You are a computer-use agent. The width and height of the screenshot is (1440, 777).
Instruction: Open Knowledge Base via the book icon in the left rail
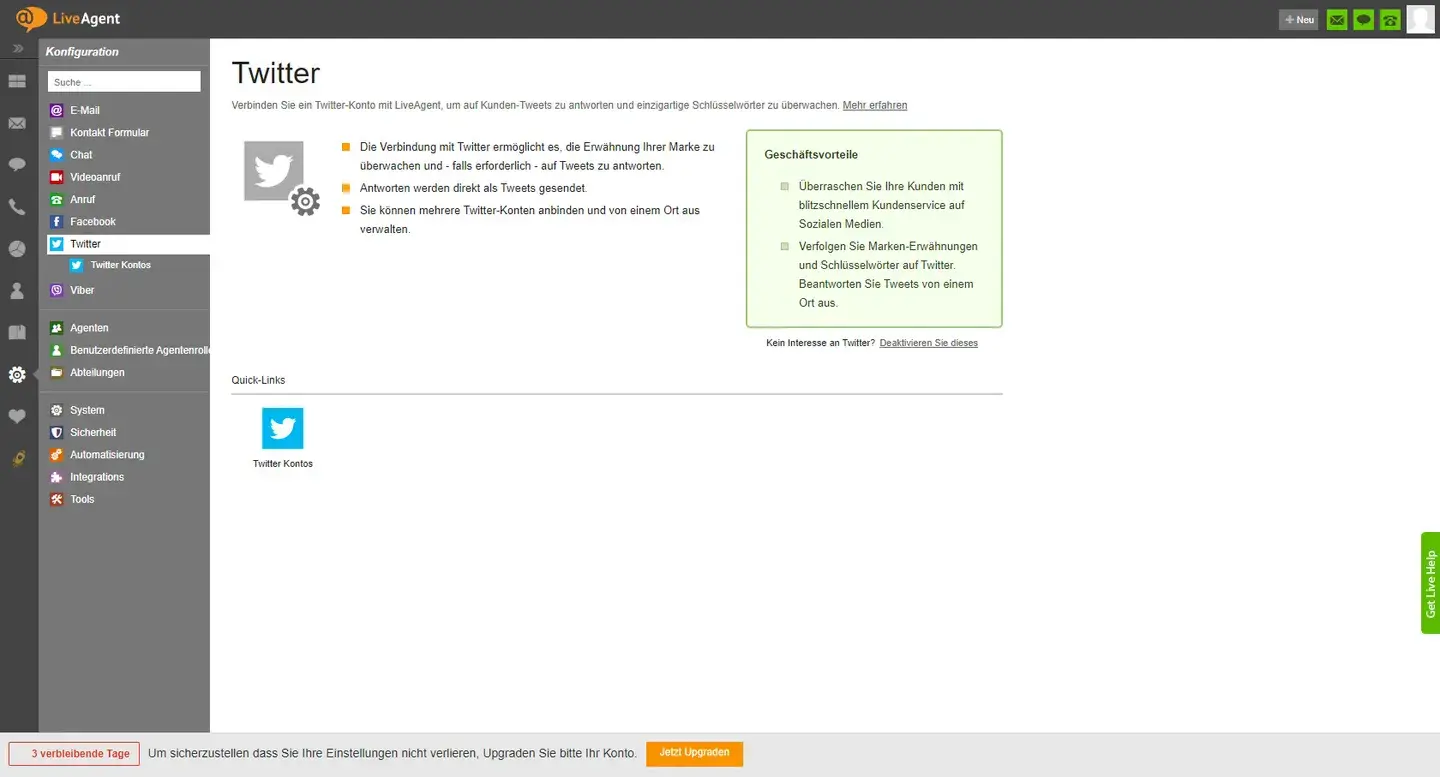click(17, 332)
